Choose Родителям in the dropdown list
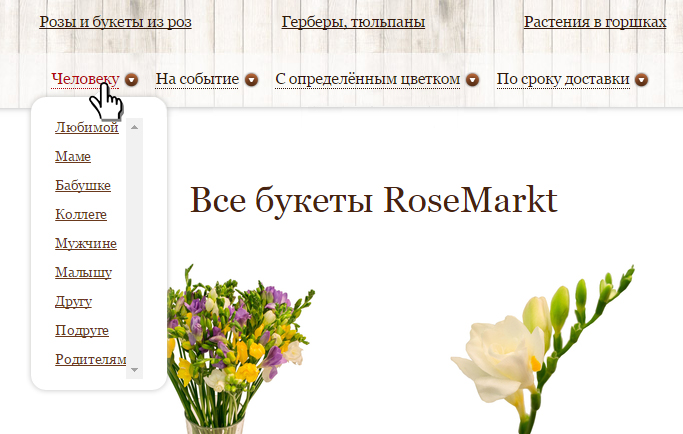 [x=91, y=359]
